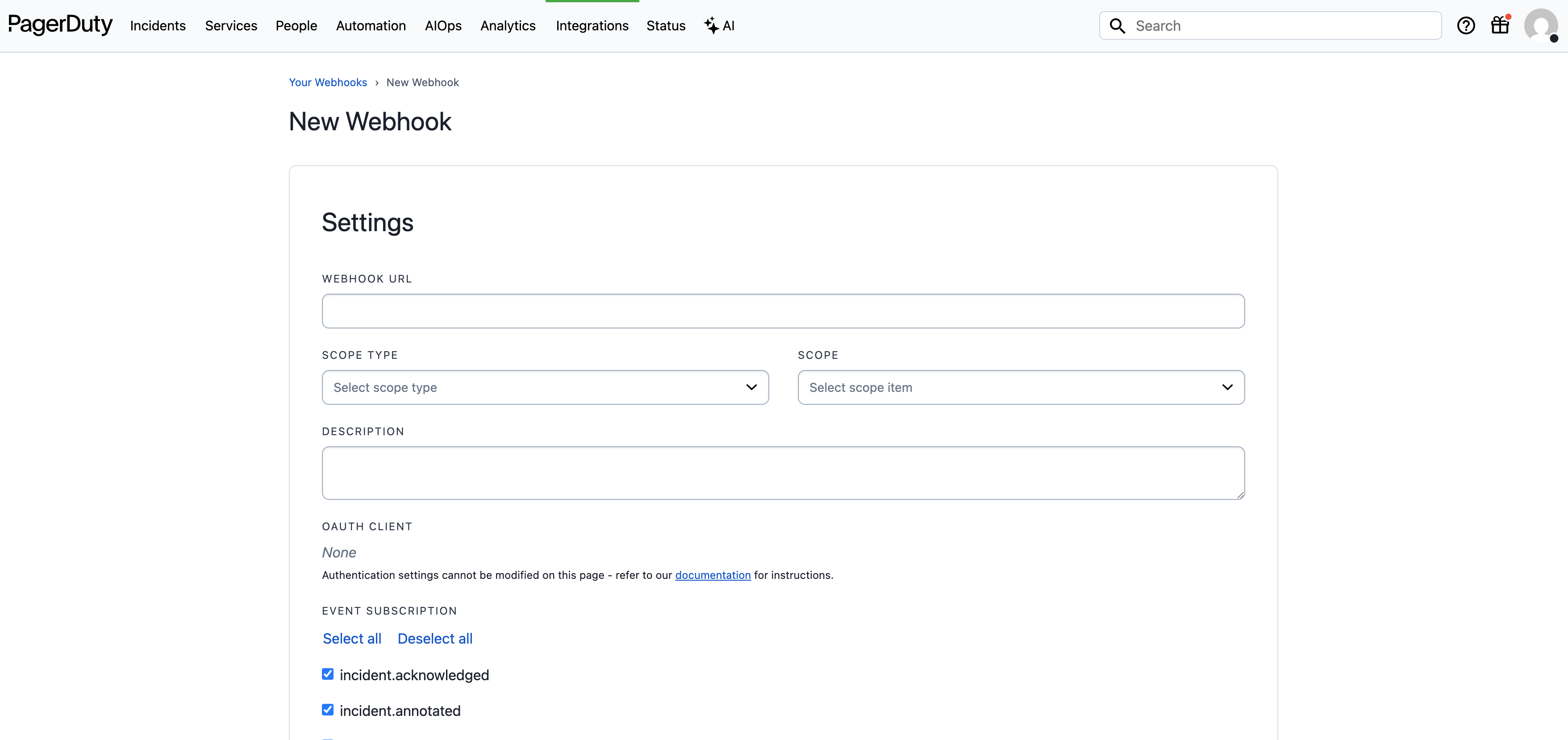Open the AI sparkle assistant
Viewport: 1568px width, 740px height.
(719, 25)
